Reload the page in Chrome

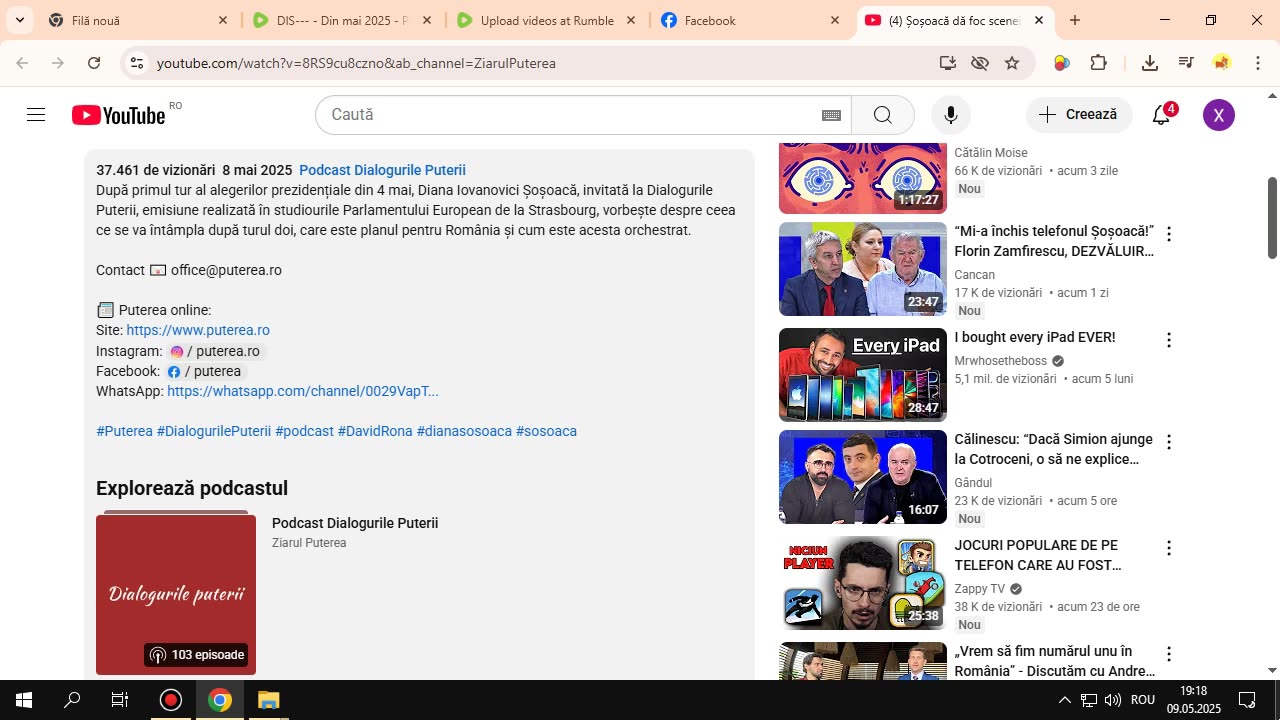click(x=94, y=63)
